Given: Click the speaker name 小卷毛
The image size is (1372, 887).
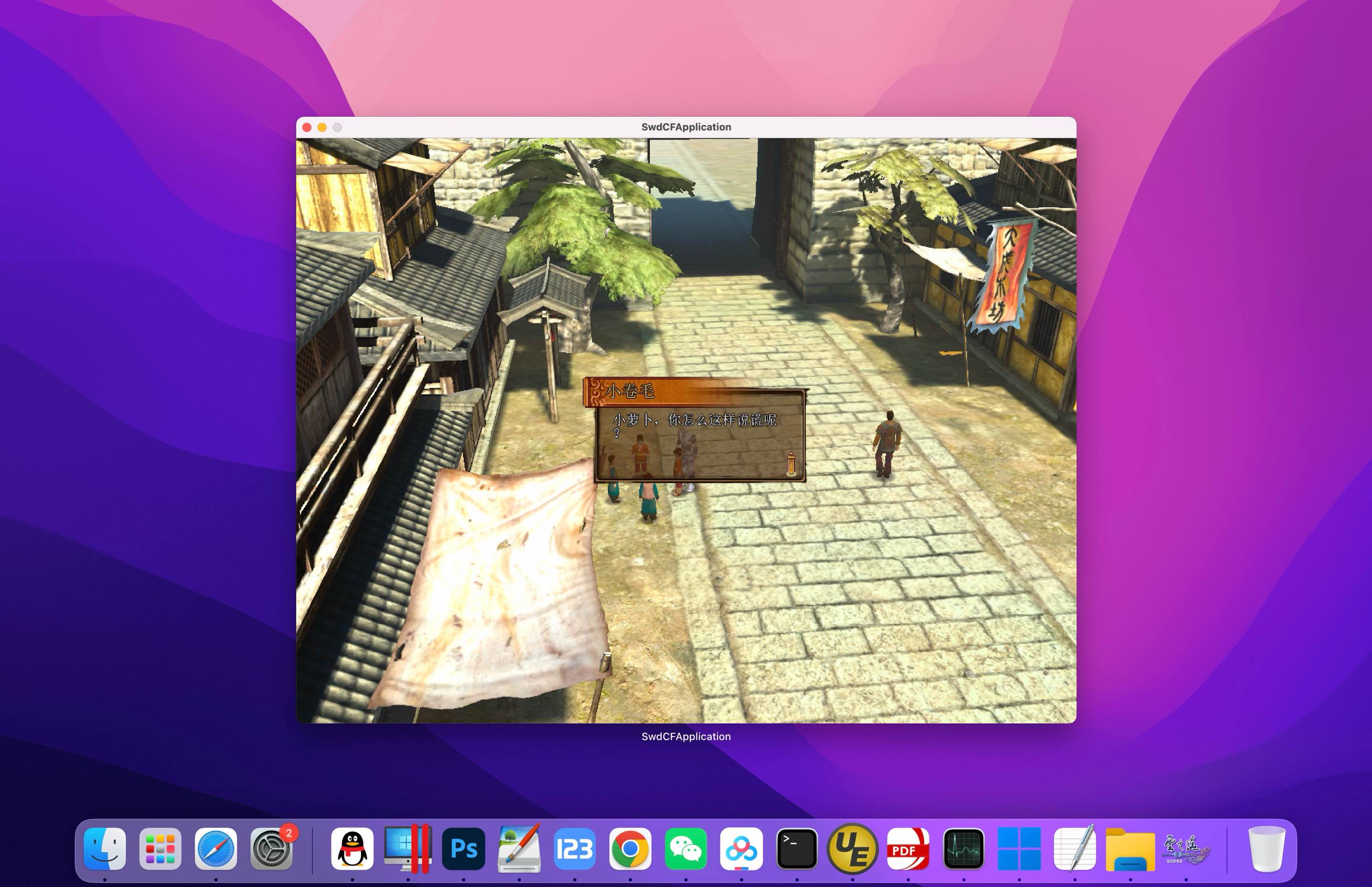Looking at the screenshot, I should click(x=630, y=391).
